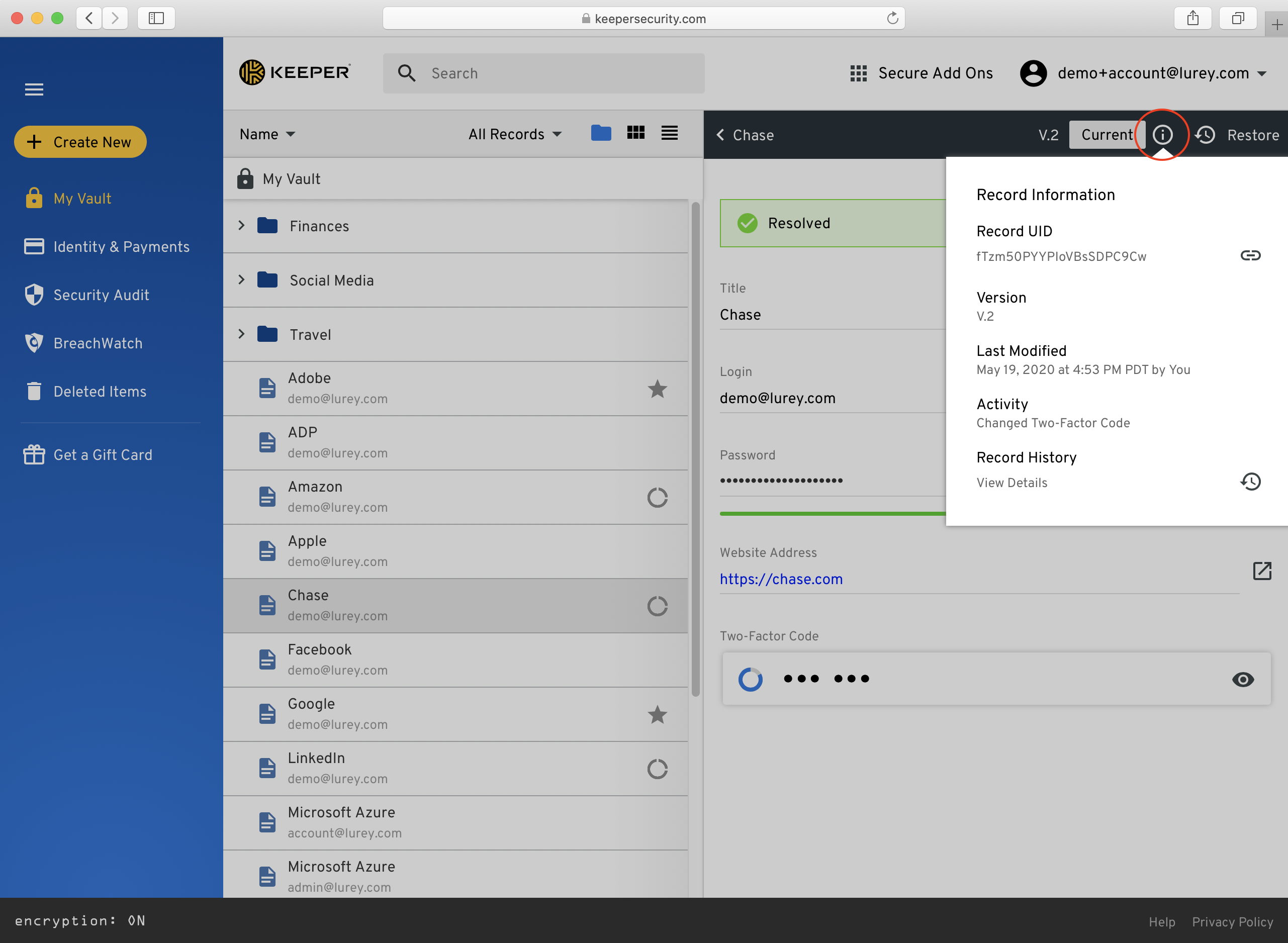
Task: Click View Details under Record History
Action: click(x=1011, y=483)
